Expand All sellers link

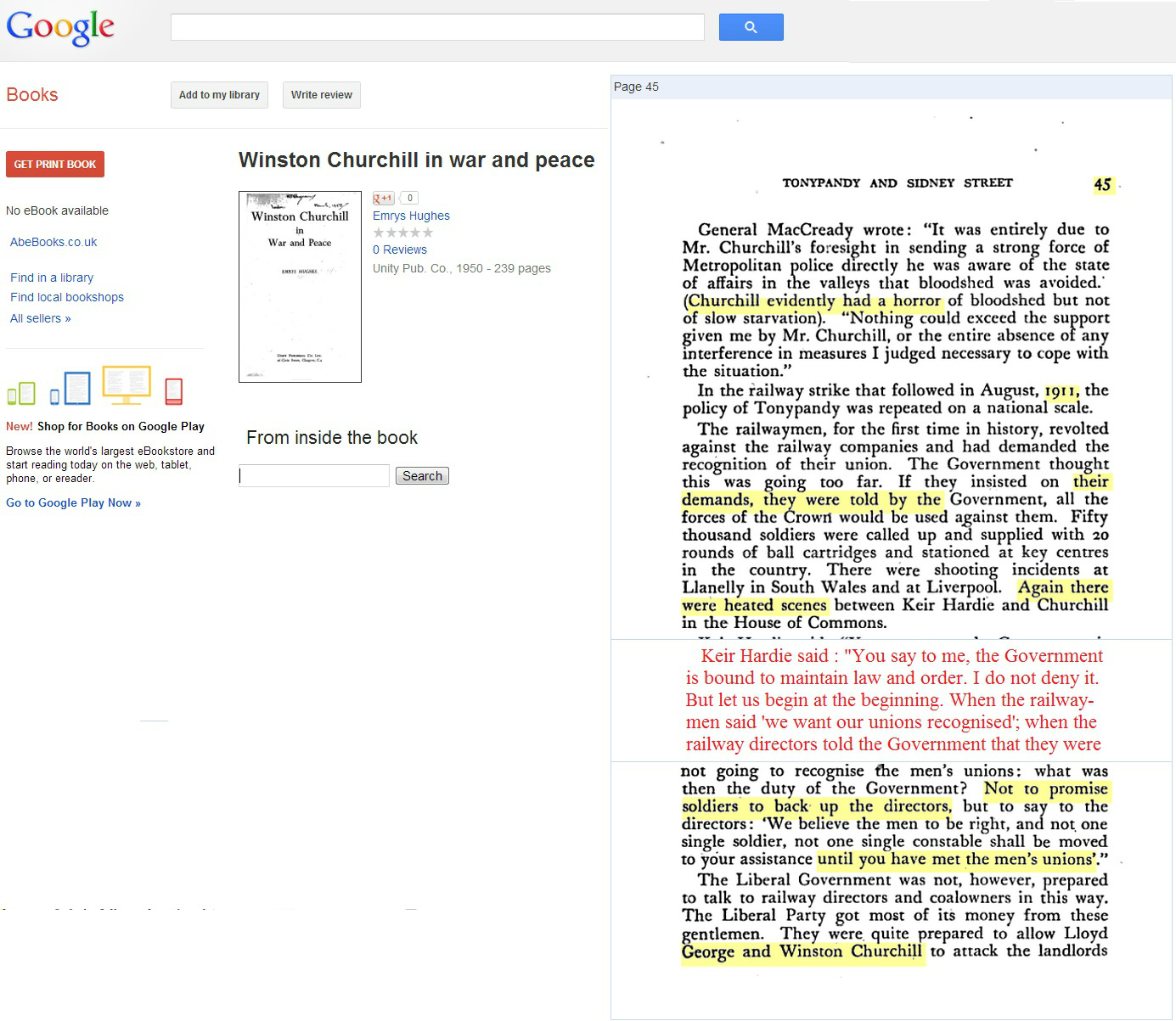click(41, 318)
